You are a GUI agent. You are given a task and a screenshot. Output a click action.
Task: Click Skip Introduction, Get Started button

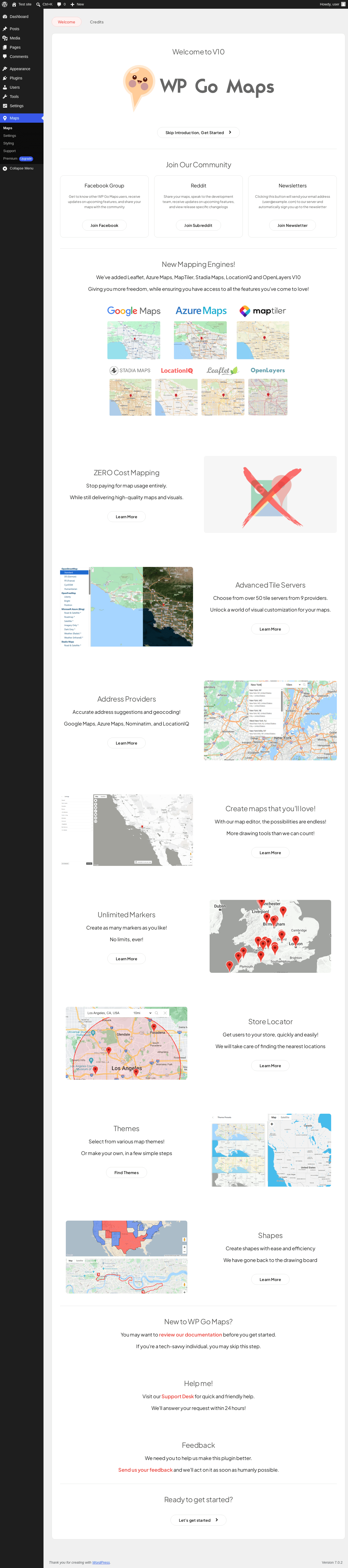[198, 133]
